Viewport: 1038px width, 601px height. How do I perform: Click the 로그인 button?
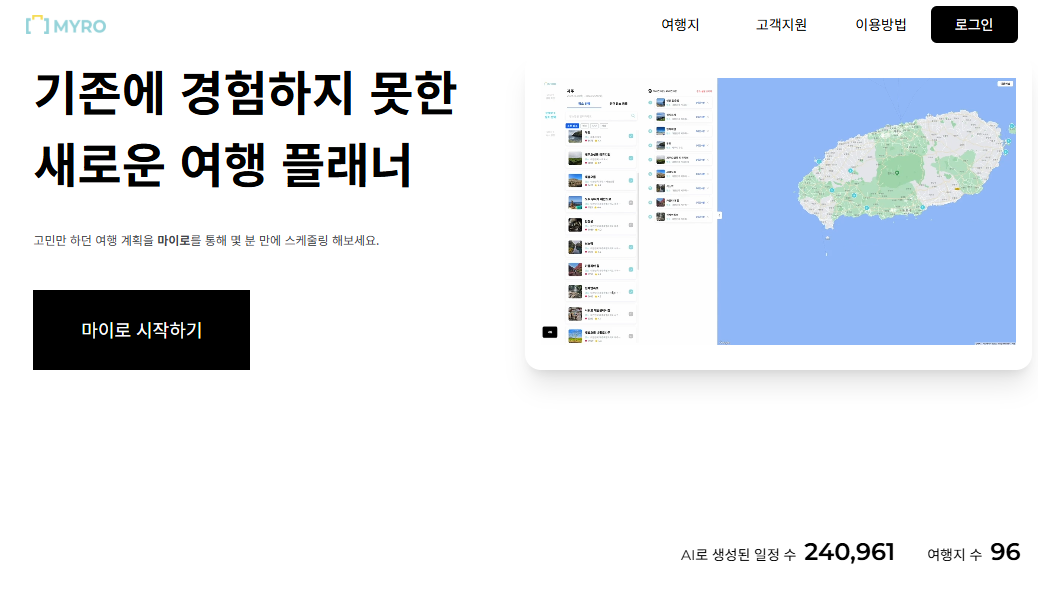(974, 24)
